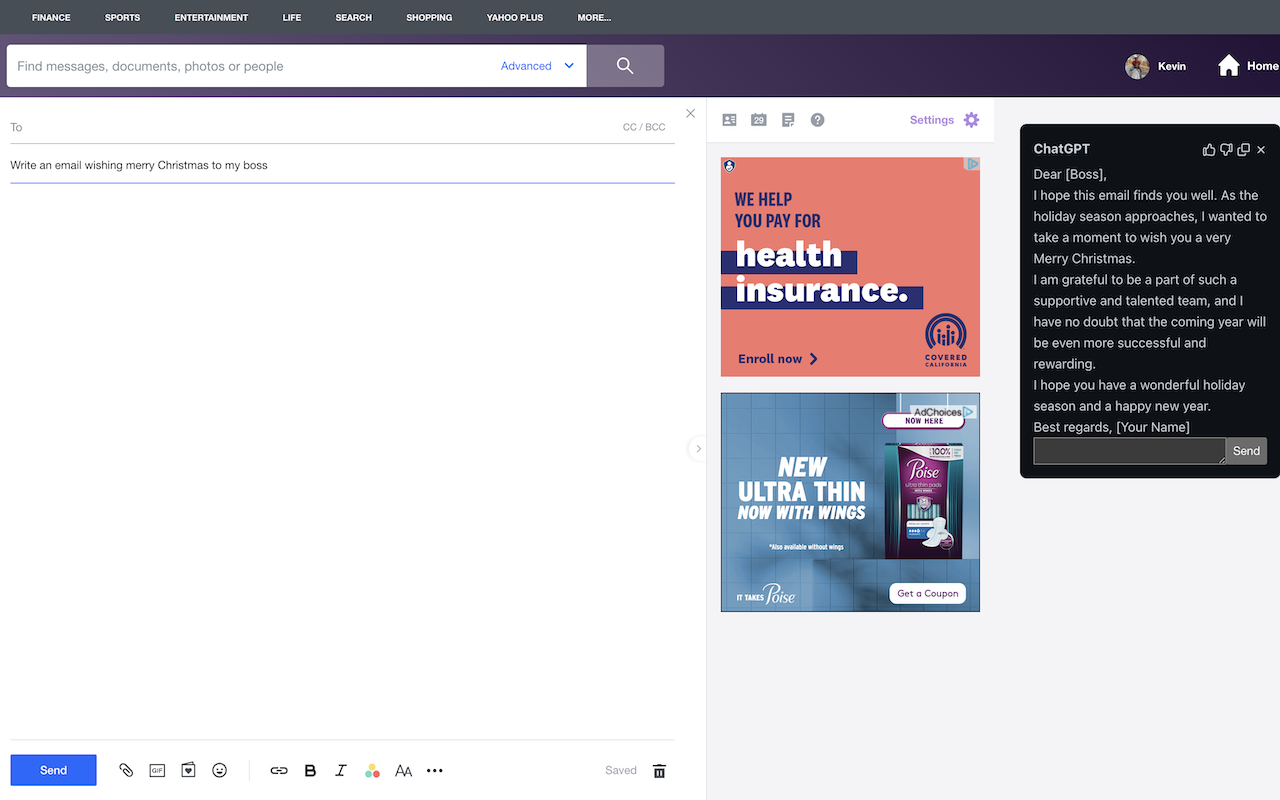Delete the draft with the trash icon
1280x800 pixels.
pos(659,770)
